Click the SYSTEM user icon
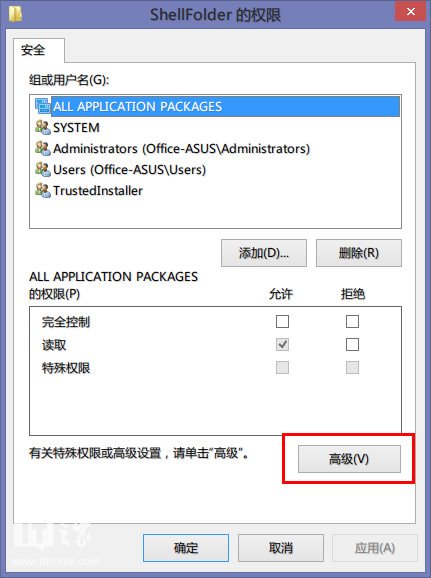 point(43,127)
